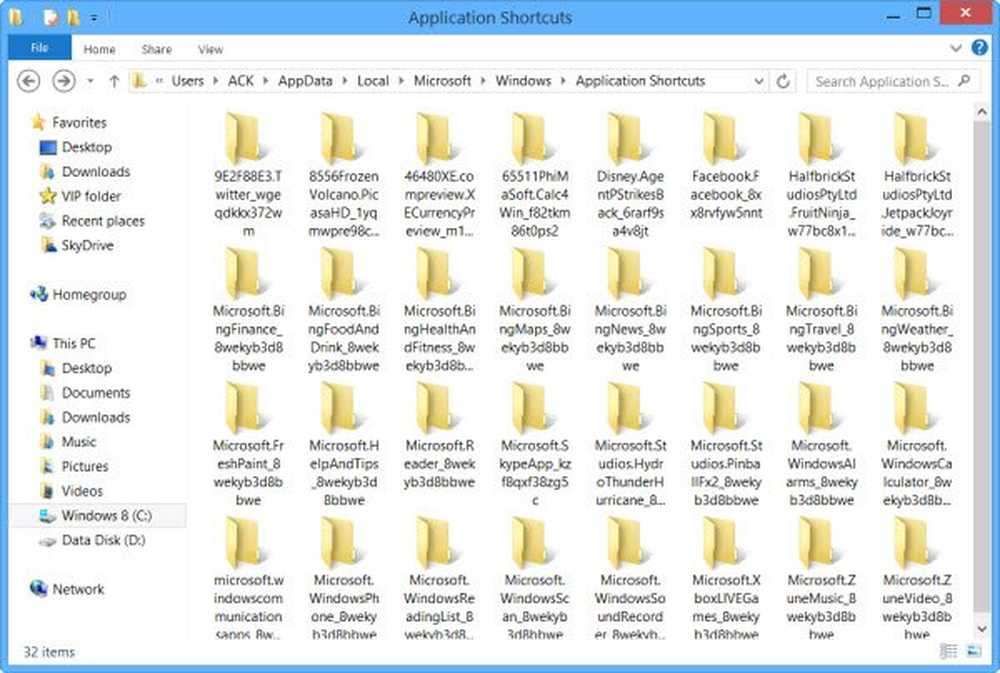This screenshot has width=1000, height=673.
Task: Open the Help question mark icon
Action: pos(980,48)
